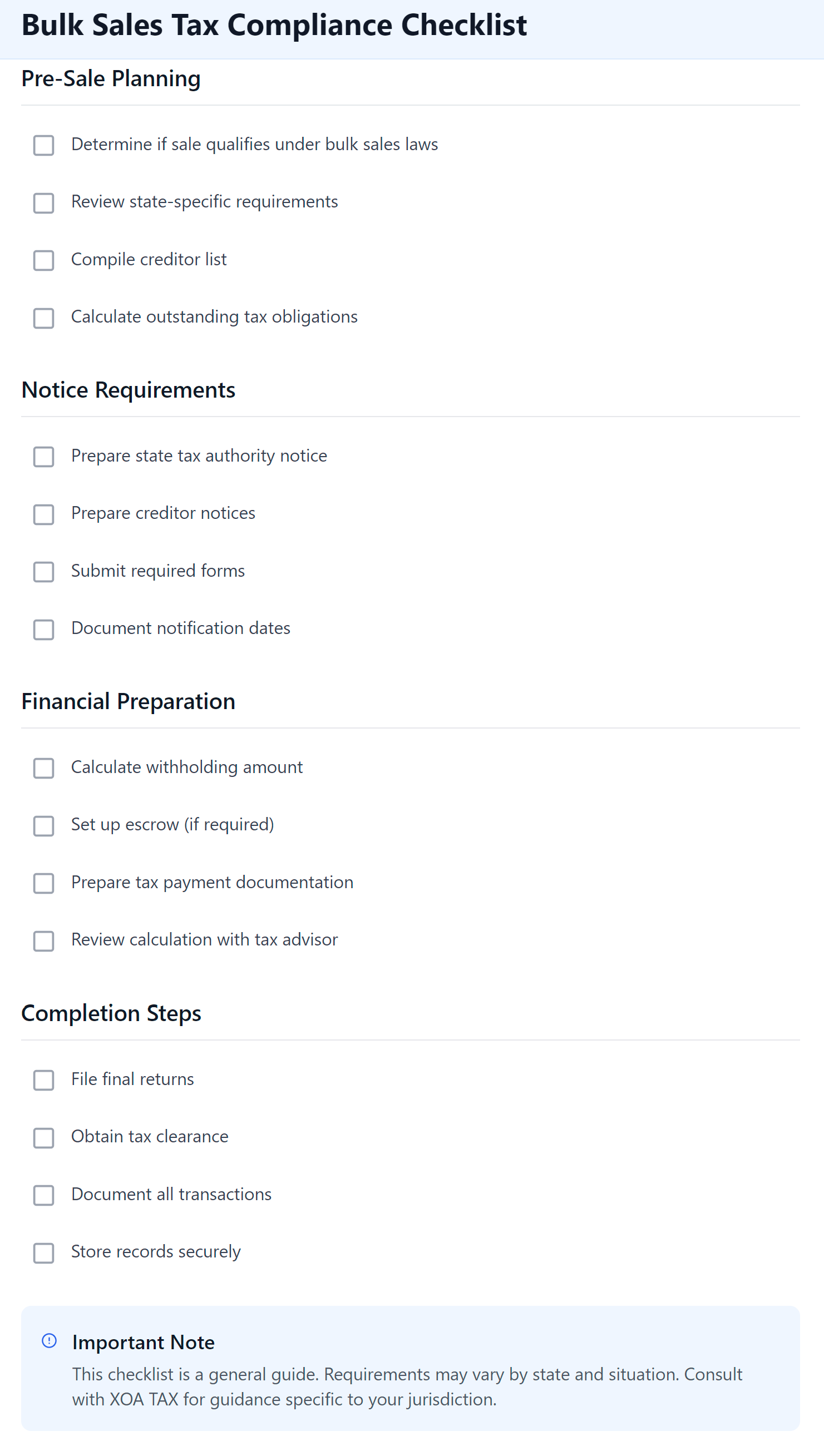The height and width of the screenshot is (1456, 824).
Task: Check 'Prepare creditor notices'
Action: pos(43,515)
